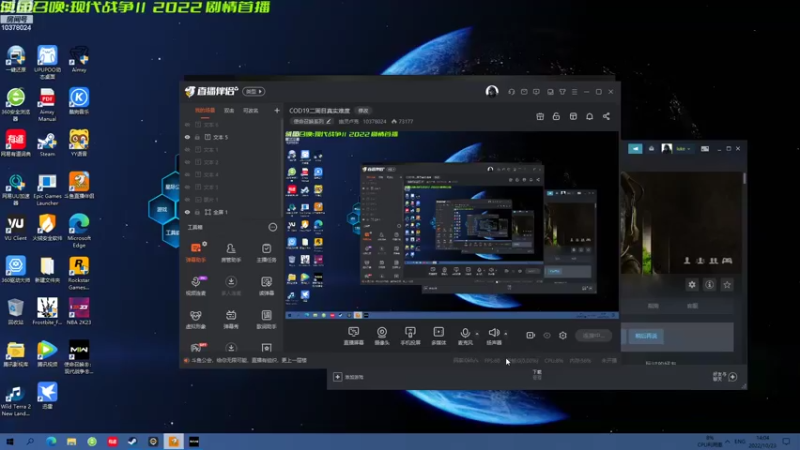The width and height of the screenshot is (800, 450).
Task: Open the 弹幕秀 tool
Action: [231, 319]
